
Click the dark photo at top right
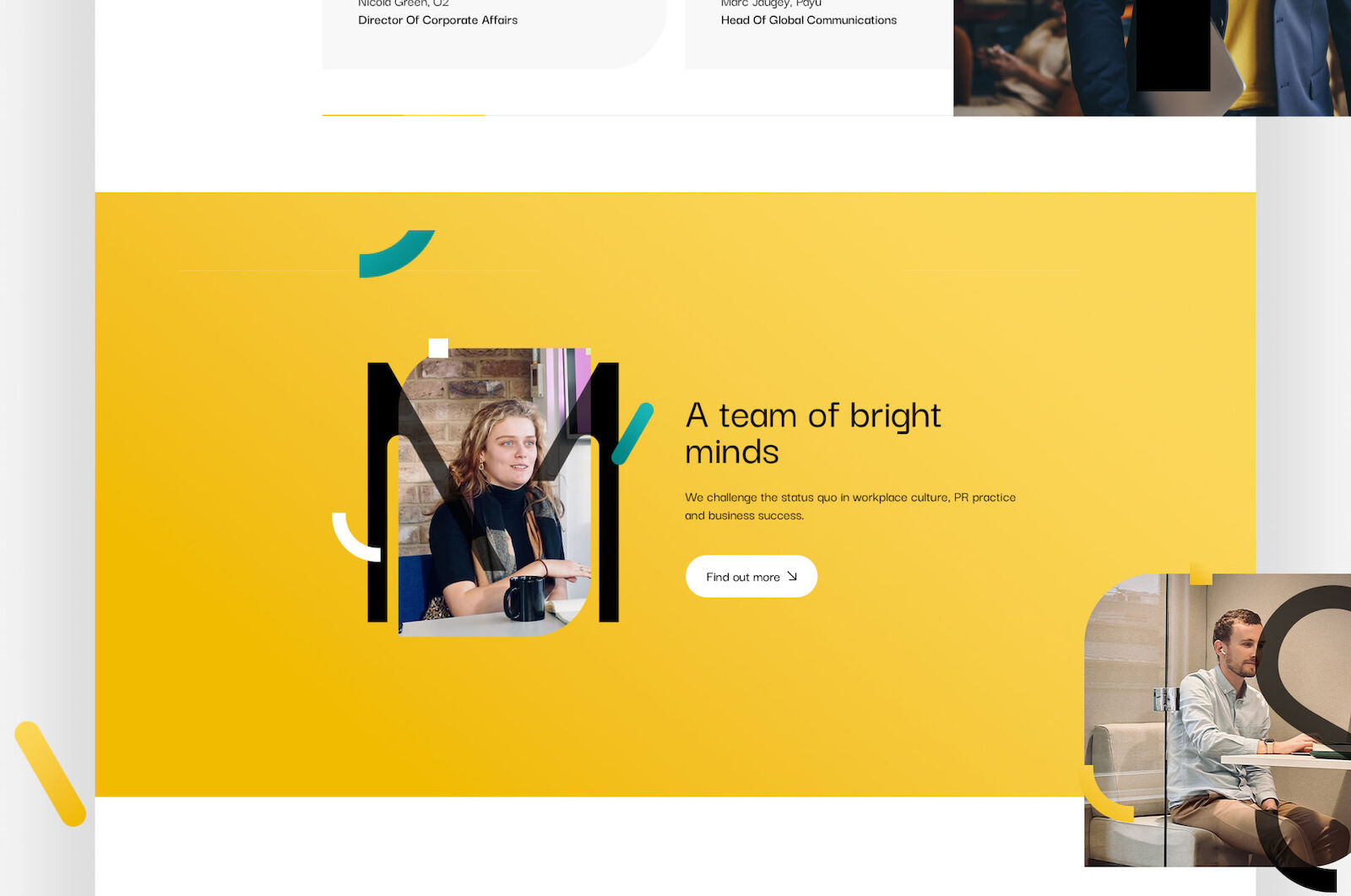pyautogui.click(x=1152, y=57)
